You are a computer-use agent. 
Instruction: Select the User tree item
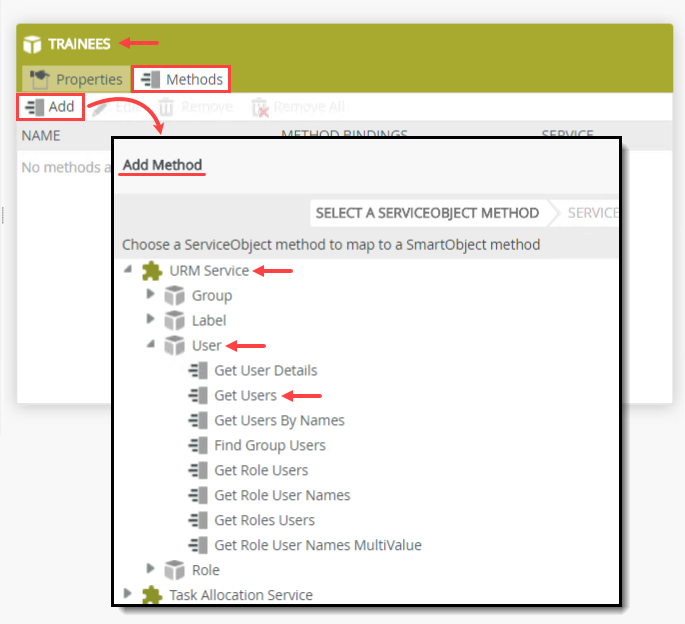point(207,346)
